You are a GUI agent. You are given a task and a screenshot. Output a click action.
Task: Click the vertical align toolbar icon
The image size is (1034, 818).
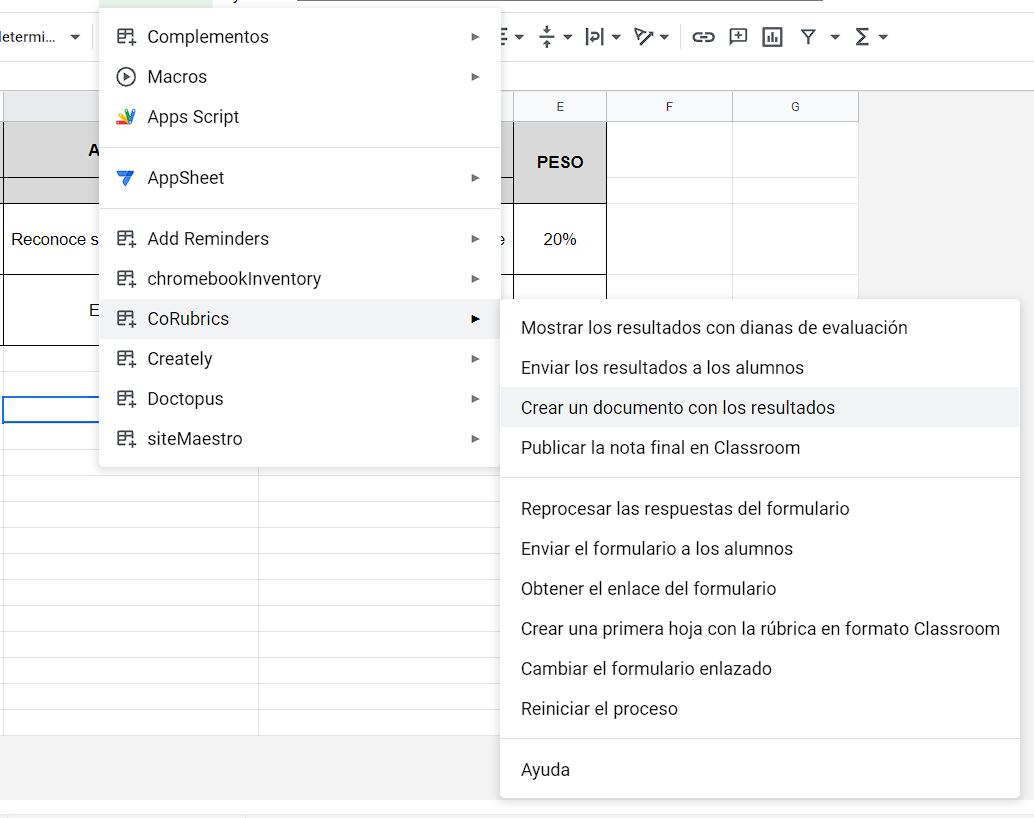click(547, 37)
